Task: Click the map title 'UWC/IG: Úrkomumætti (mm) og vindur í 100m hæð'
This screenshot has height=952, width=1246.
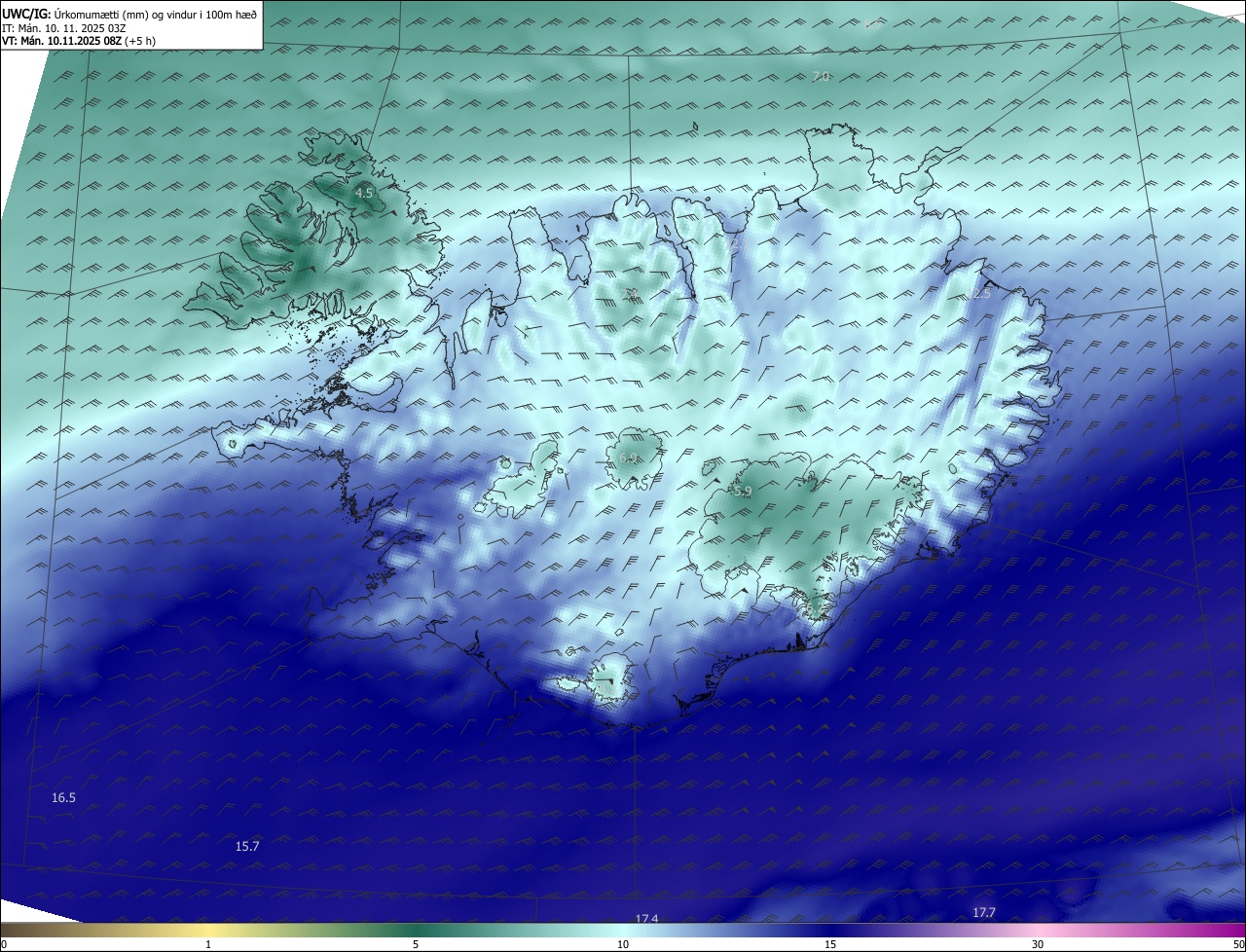Action: point(129,15)
